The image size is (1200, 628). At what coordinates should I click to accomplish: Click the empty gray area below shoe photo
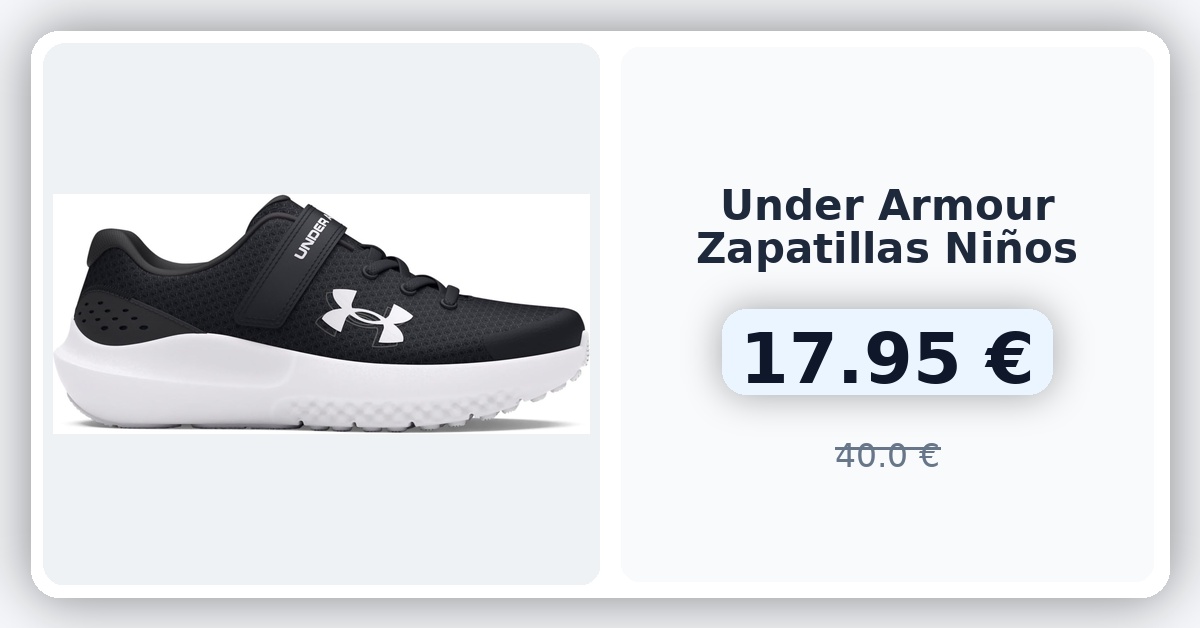click(321, 509)
